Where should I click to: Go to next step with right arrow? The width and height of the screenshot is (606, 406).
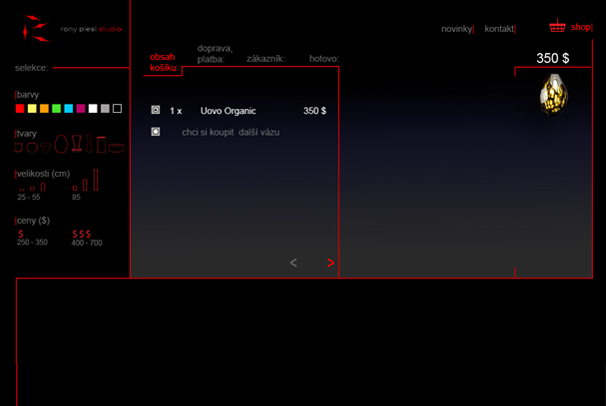[x=331, y=263]
